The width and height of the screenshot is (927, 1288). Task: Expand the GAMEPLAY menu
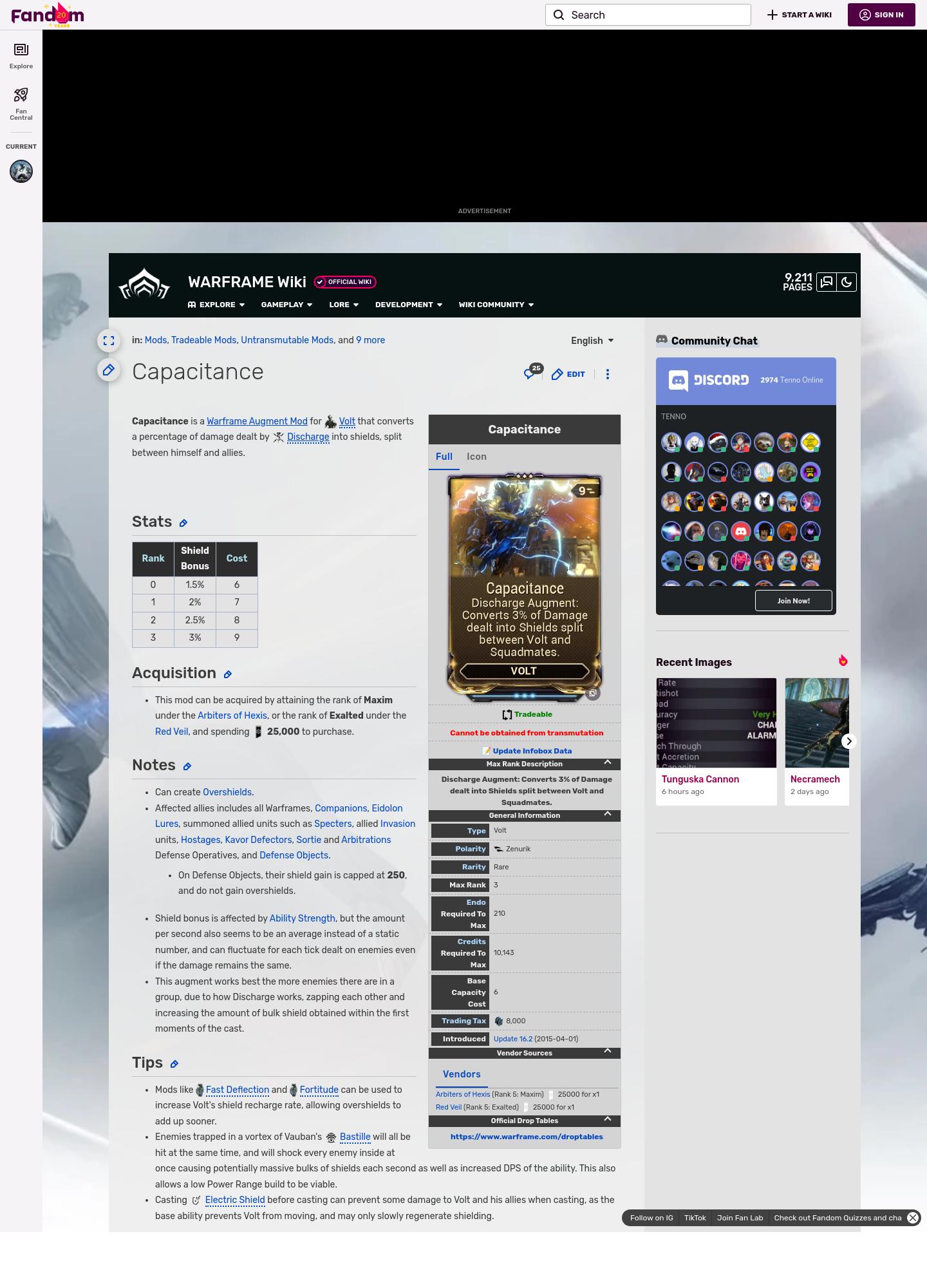[286, 305]
